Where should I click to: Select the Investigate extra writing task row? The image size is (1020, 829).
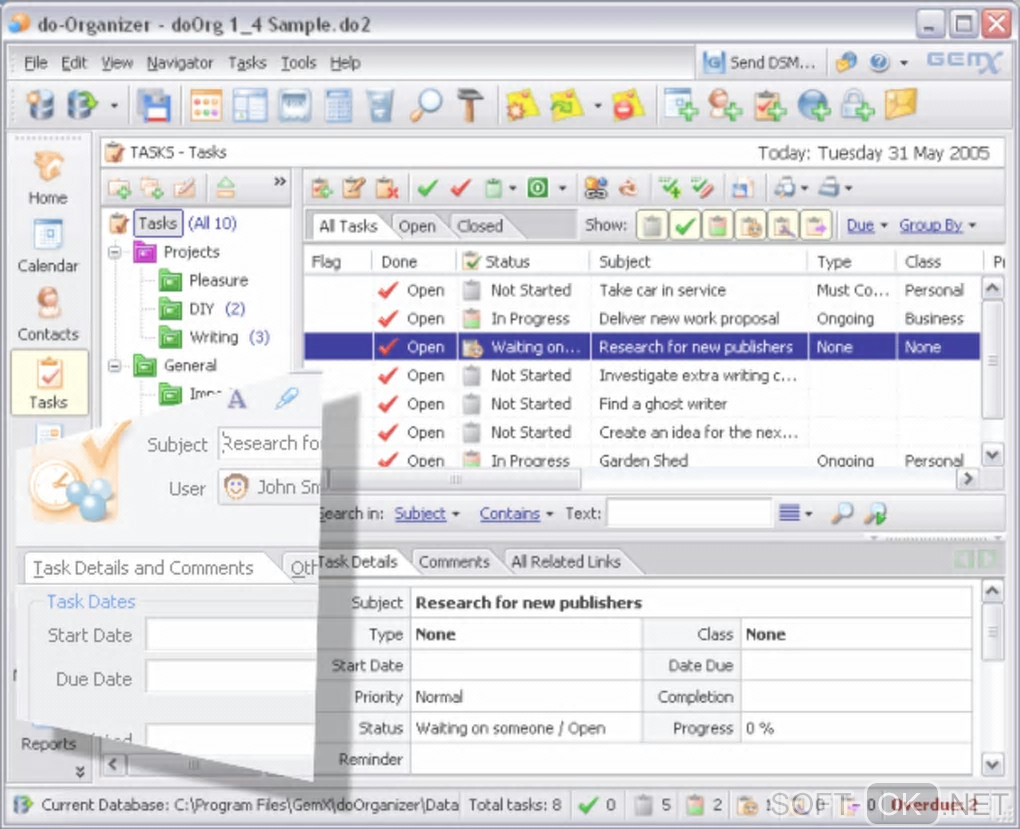pos(642,375)
